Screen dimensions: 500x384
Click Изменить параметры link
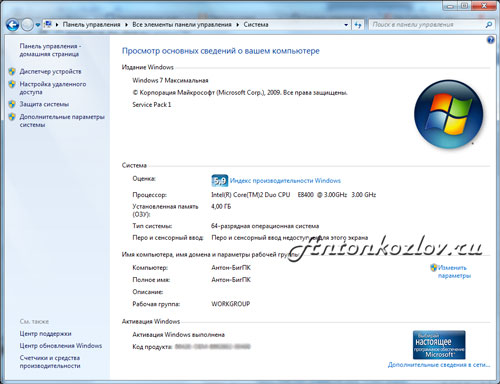click(x=454, y=272)
